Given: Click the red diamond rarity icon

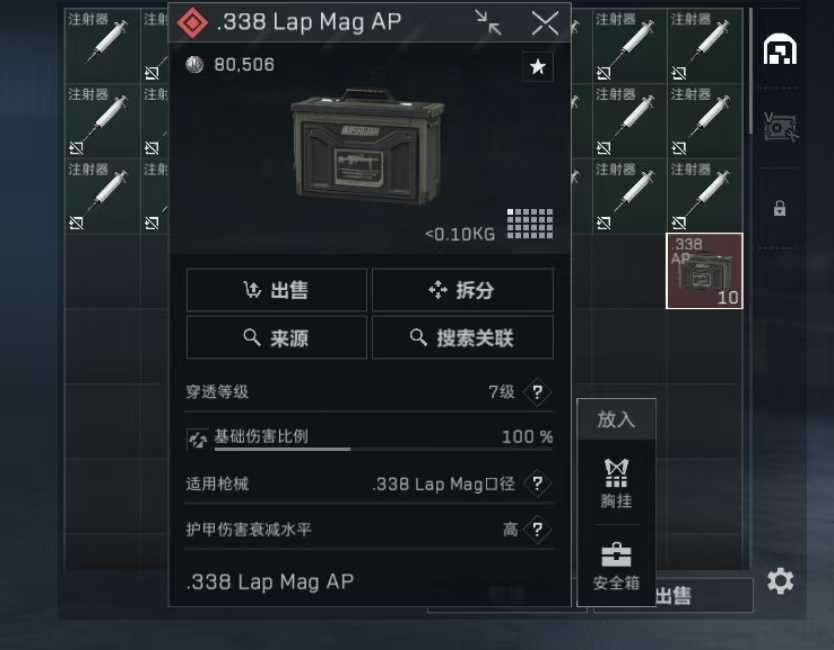Looking at the screenshot, I should 193,23.
